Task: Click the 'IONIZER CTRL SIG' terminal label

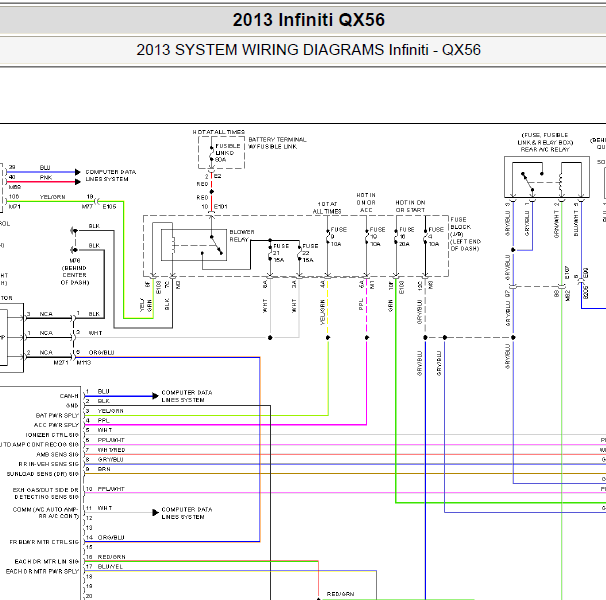Action: click(52, 435)
